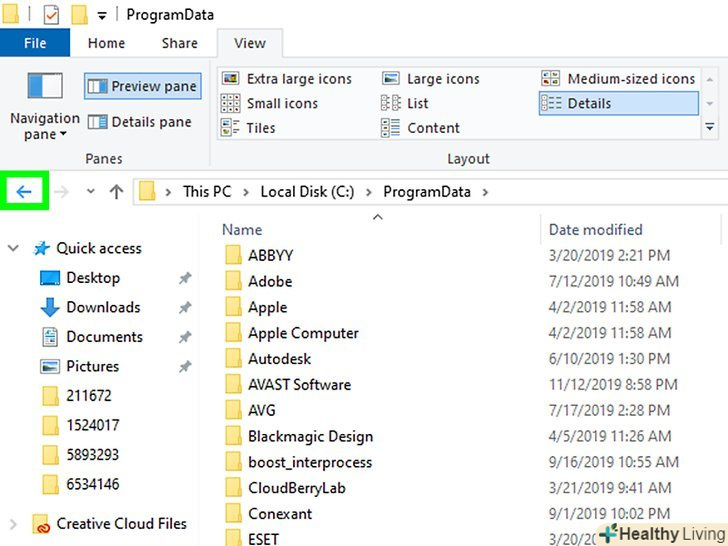Sort by the Date modified column
The height and width of the screenshot is (546, 728).
[596, 229]
